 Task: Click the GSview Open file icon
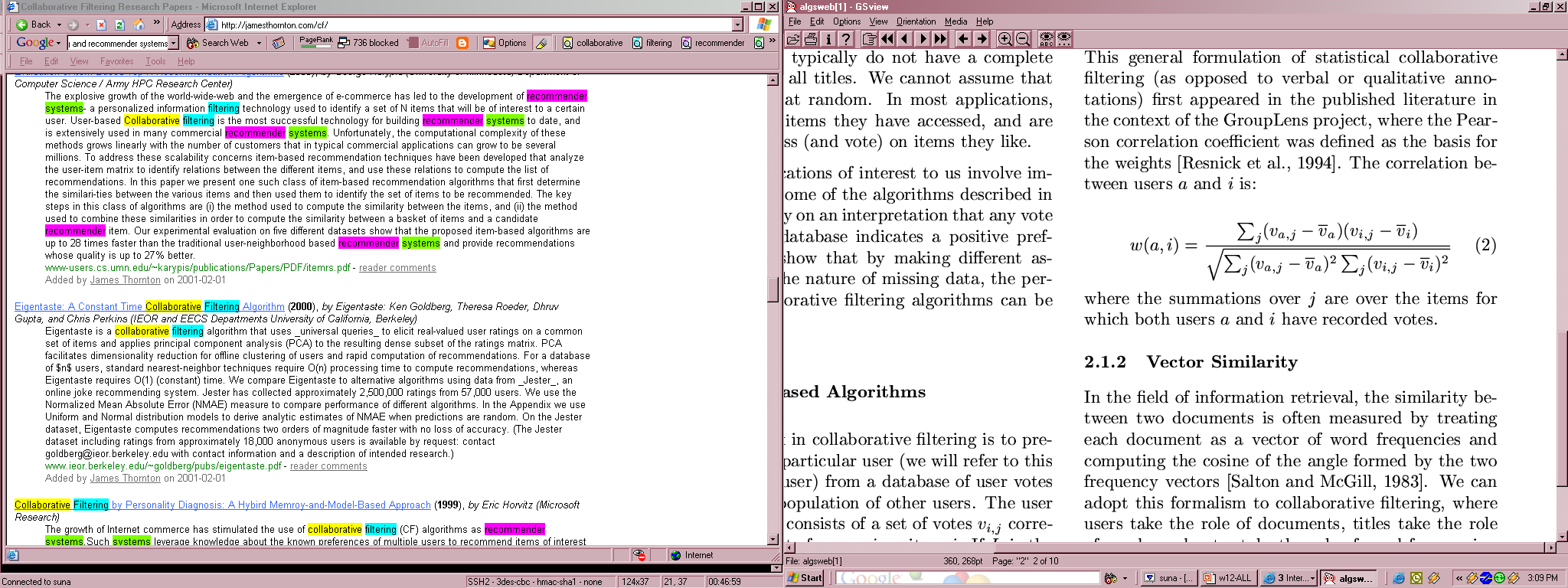click(x=793, y=39)
